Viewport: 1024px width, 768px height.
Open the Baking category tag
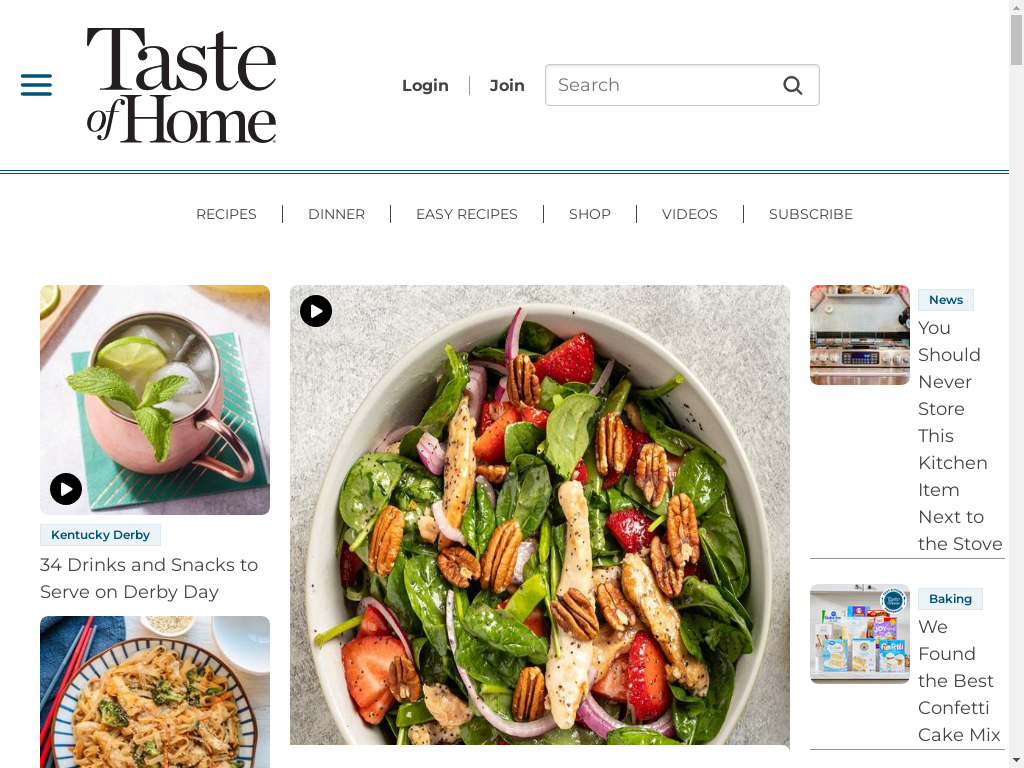coord(950,599)
